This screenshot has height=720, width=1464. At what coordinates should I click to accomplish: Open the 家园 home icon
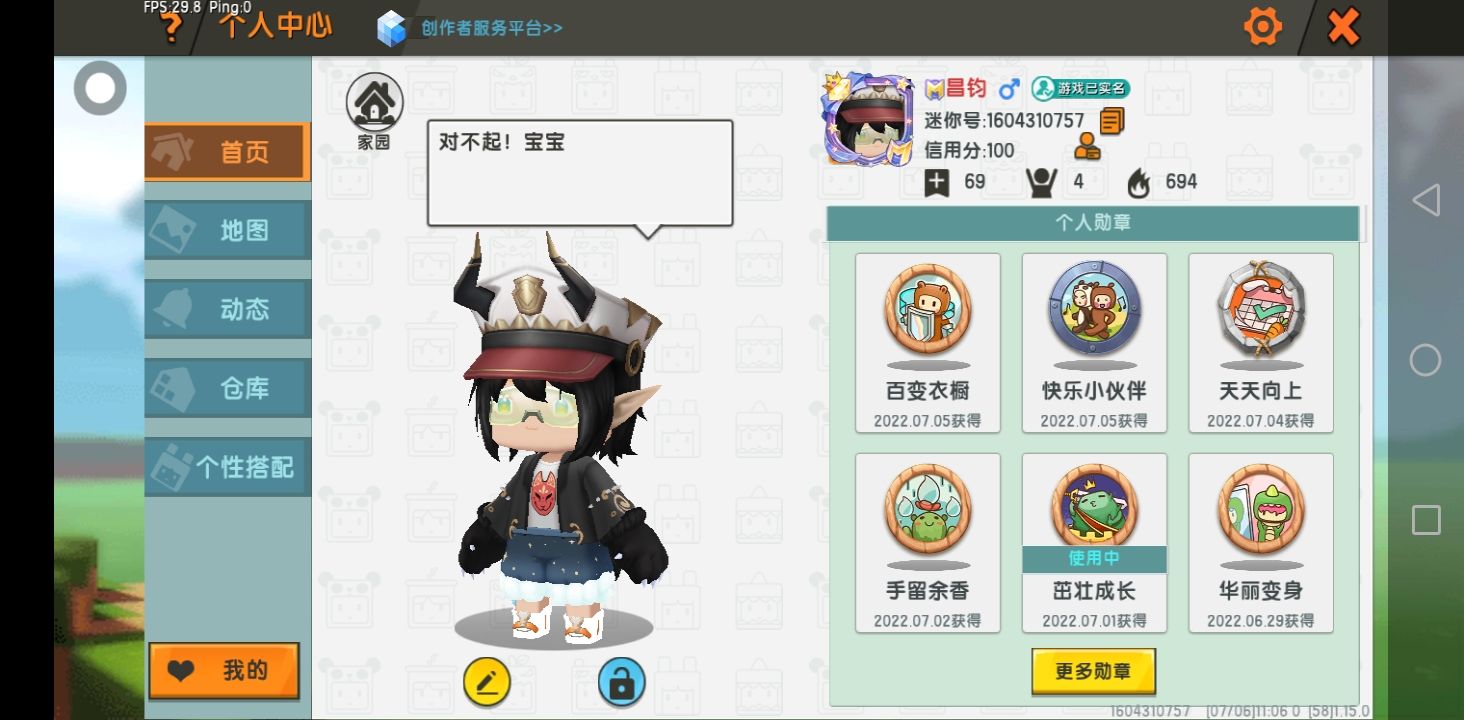(375, 112)
